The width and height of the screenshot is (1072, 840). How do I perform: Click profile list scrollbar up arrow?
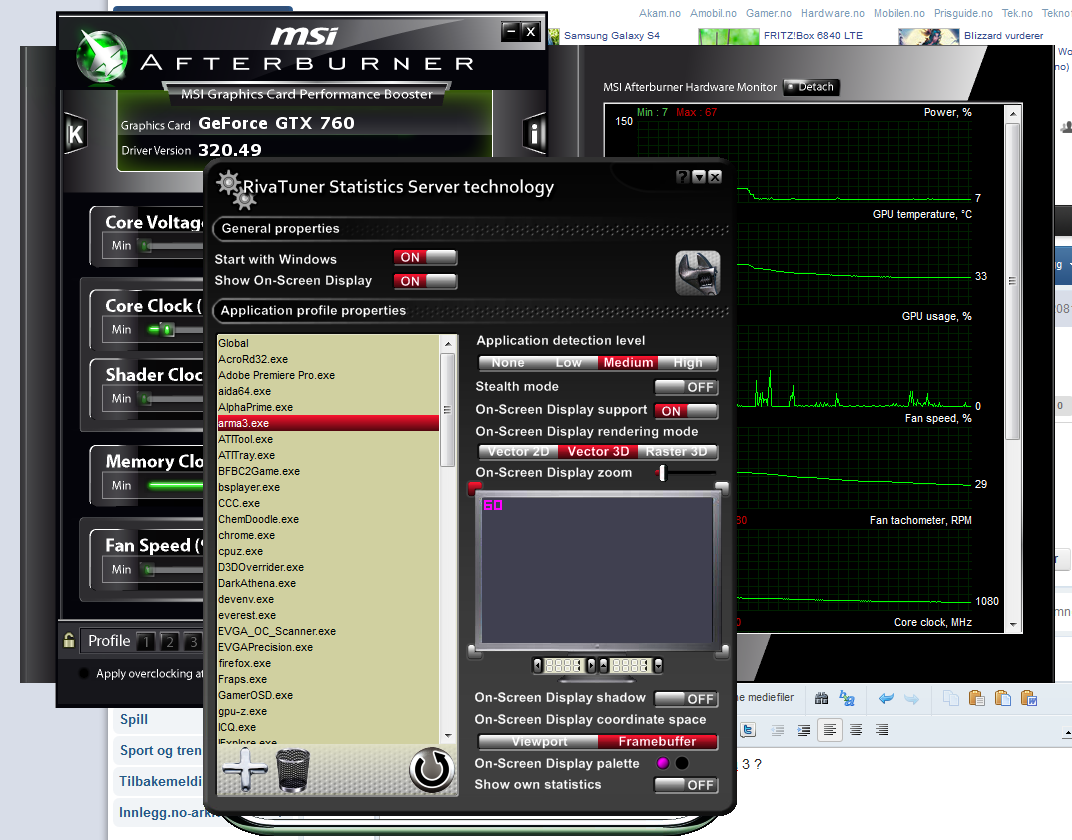[x=448, y=344]
